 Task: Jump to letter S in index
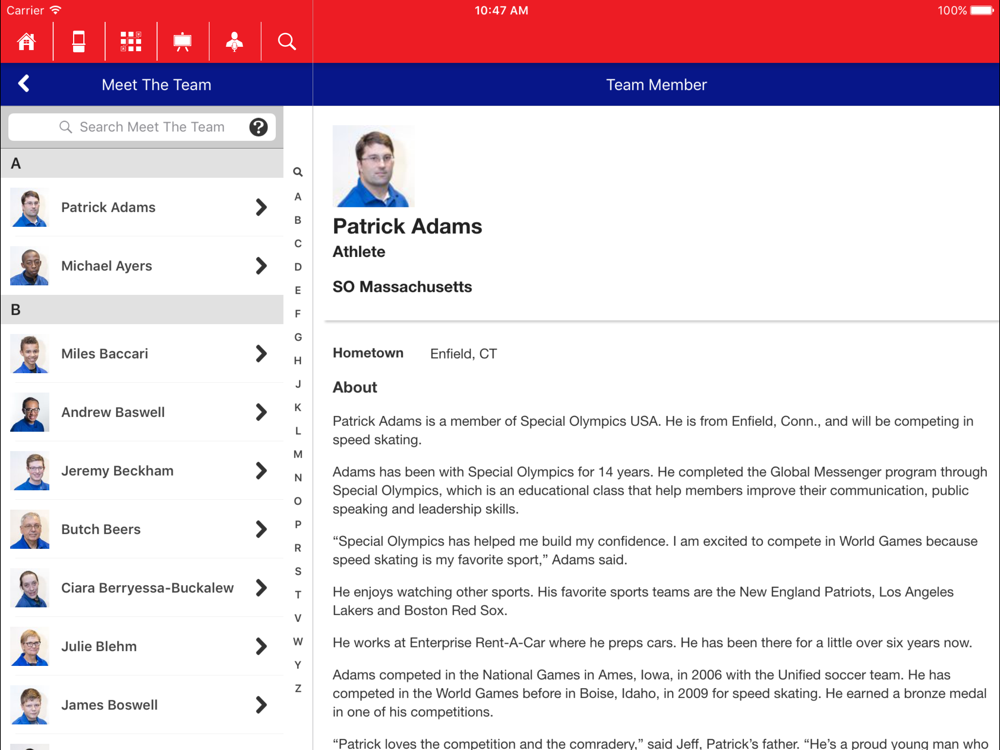(x=298, y=571)
